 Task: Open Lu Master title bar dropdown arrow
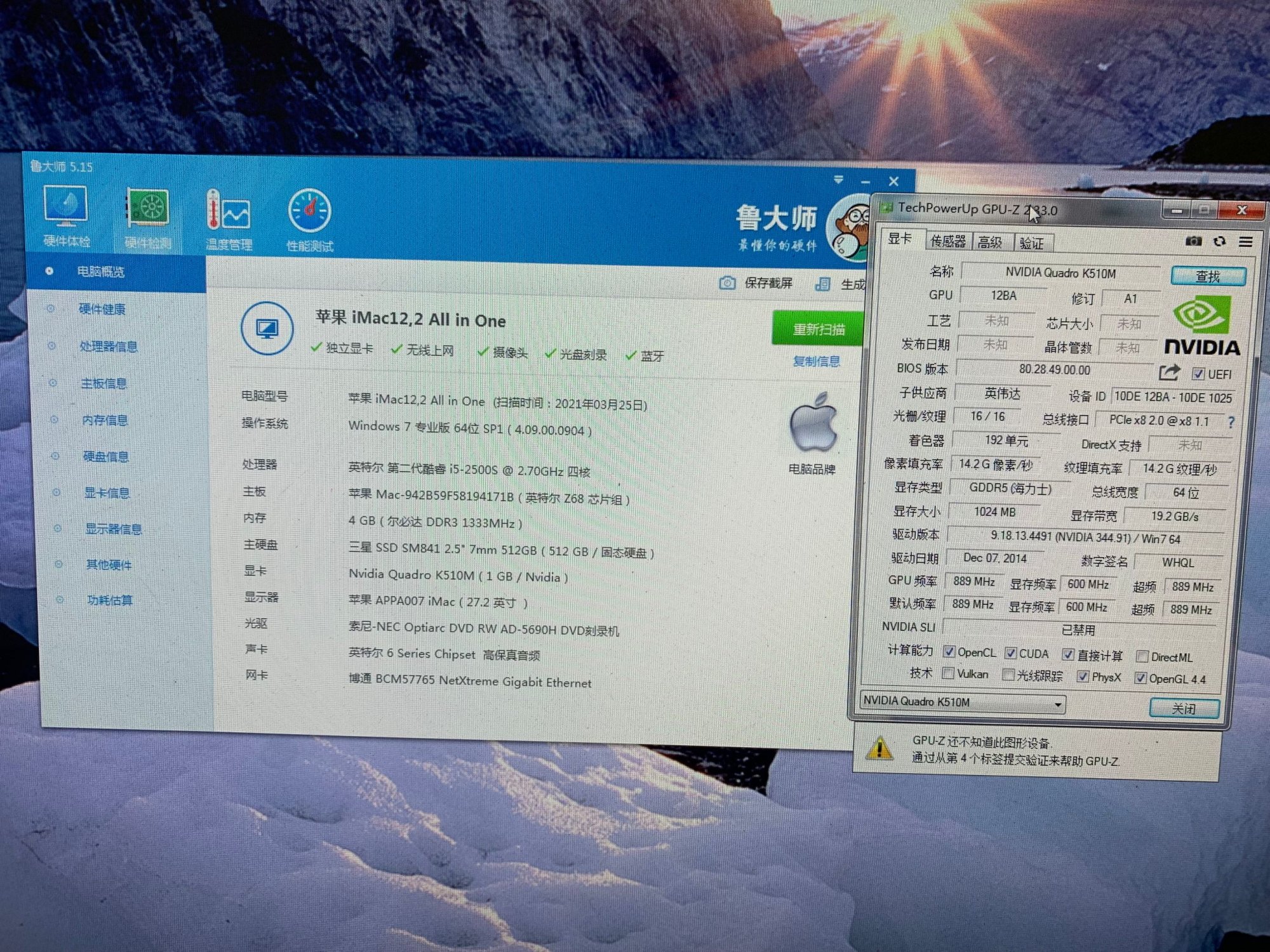point(838,180)
